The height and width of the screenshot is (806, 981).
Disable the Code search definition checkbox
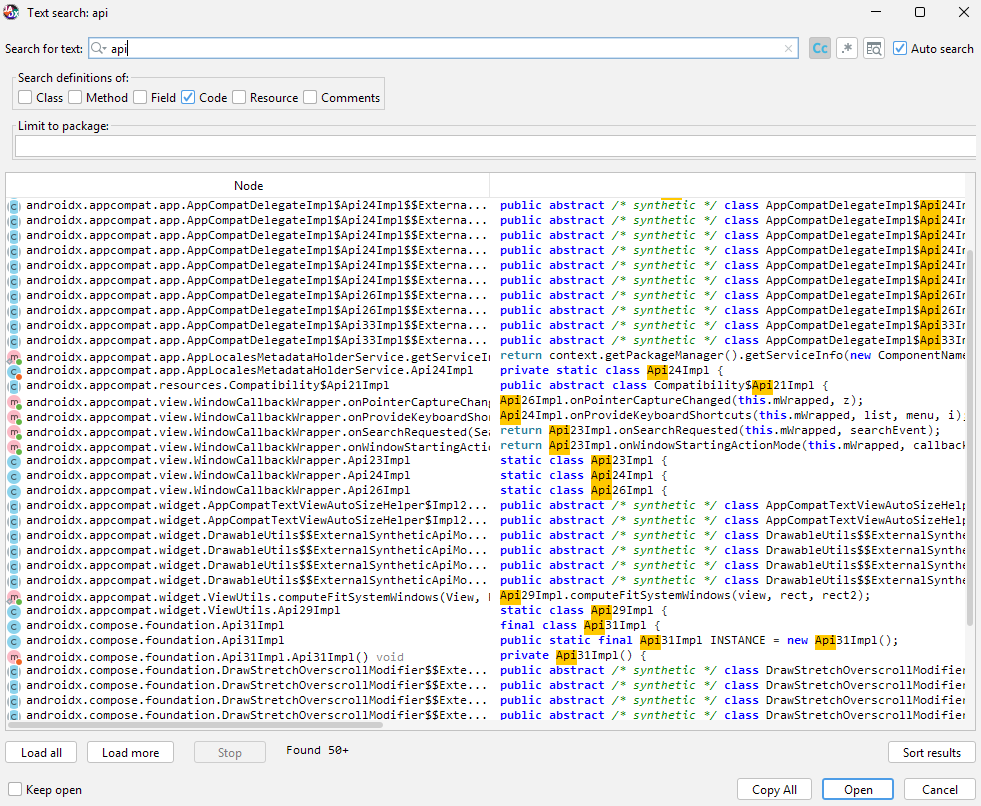click(x=188, y=97)
